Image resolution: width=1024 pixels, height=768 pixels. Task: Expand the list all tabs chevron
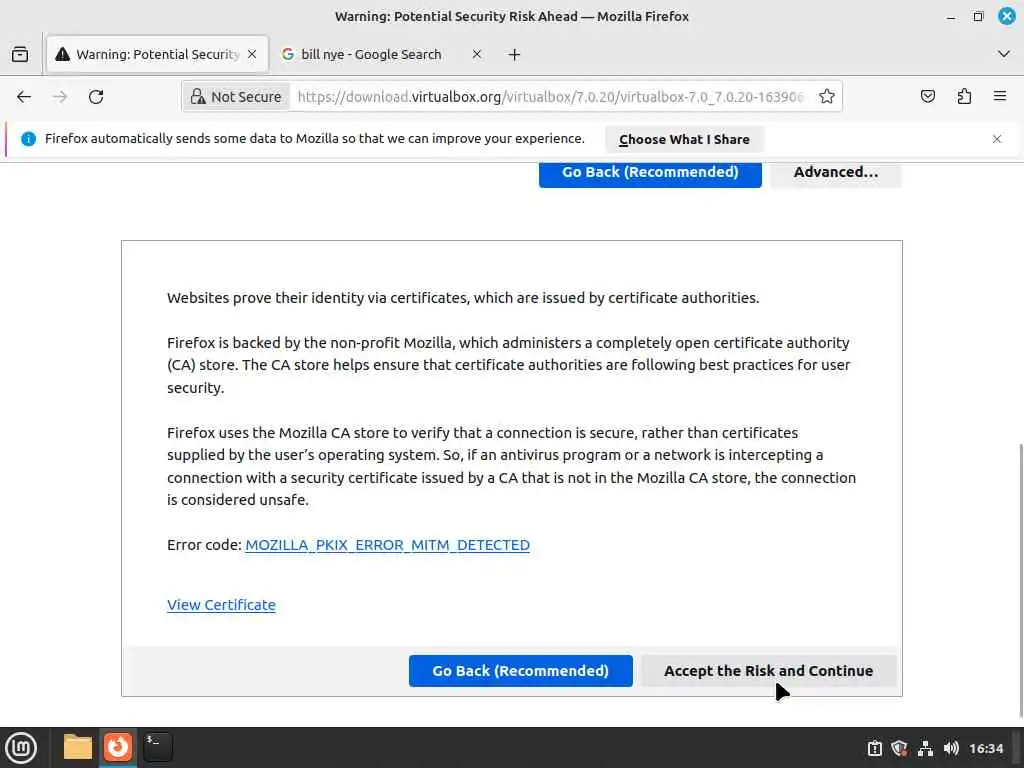[1004, 54]
